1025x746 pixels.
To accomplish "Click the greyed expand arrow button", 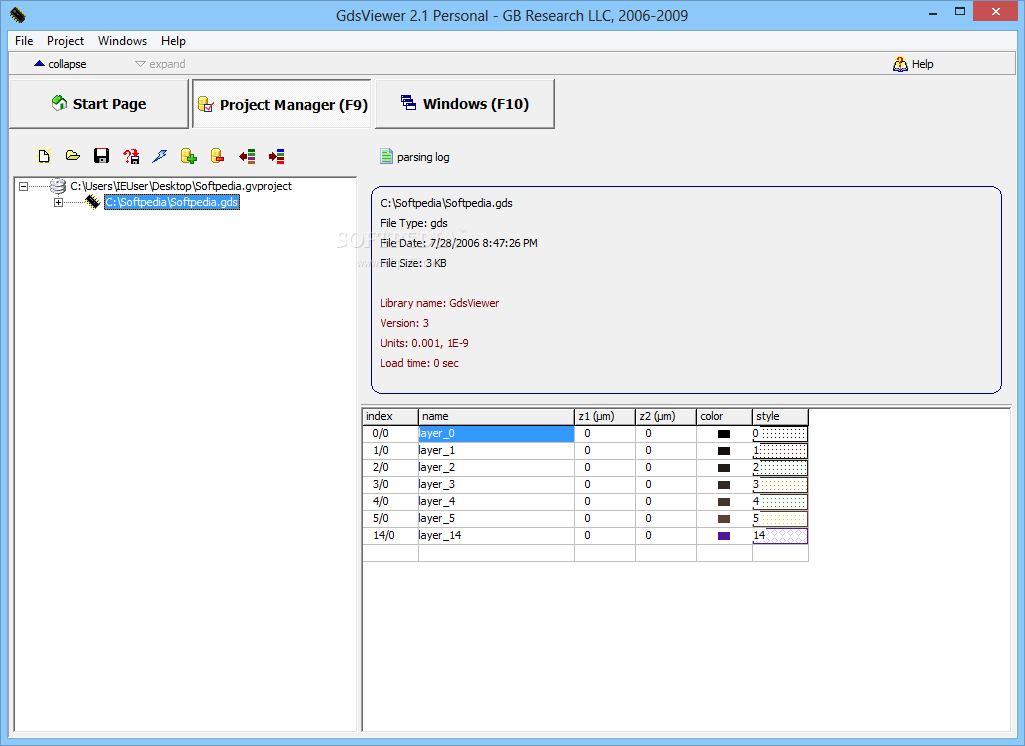I will [x=160, y=64].
